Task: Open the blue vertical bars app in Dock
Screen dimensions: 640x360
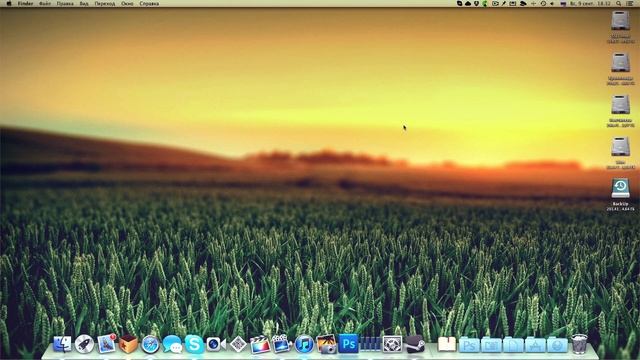Action: pos(370,344)
